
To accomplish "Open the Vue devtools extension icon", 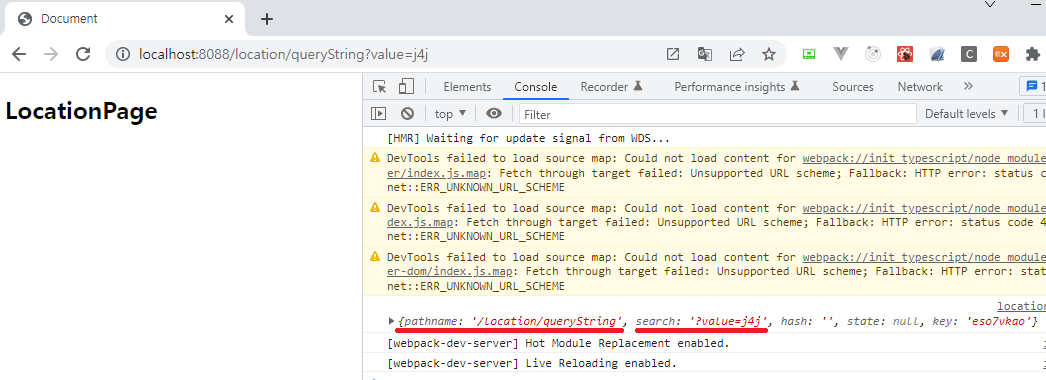I will pyautogui.click(x=841, y=55).
